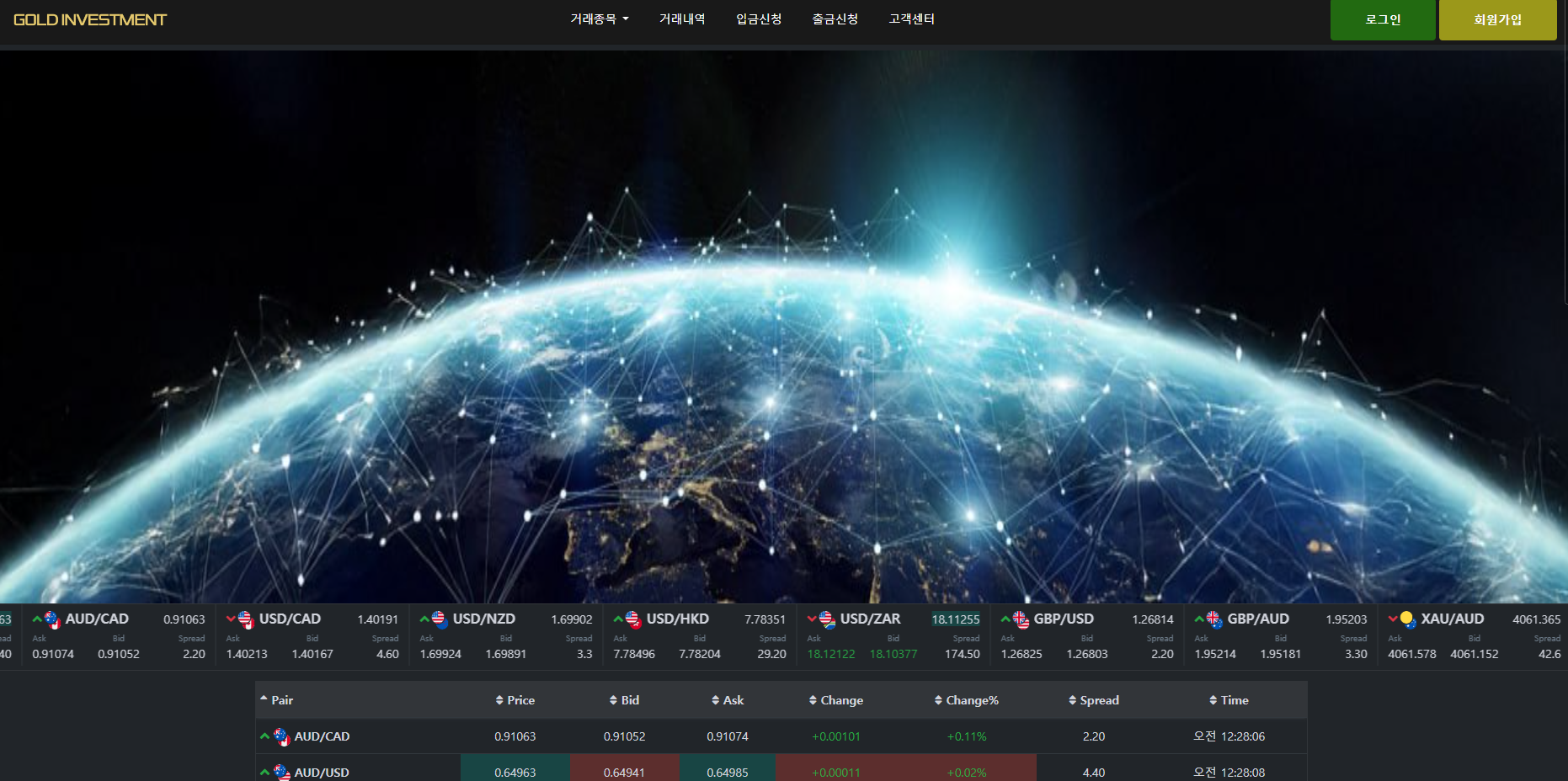
Task: Click the GBP/AUD flag icon in the ticker
Action: [1214, 620]
